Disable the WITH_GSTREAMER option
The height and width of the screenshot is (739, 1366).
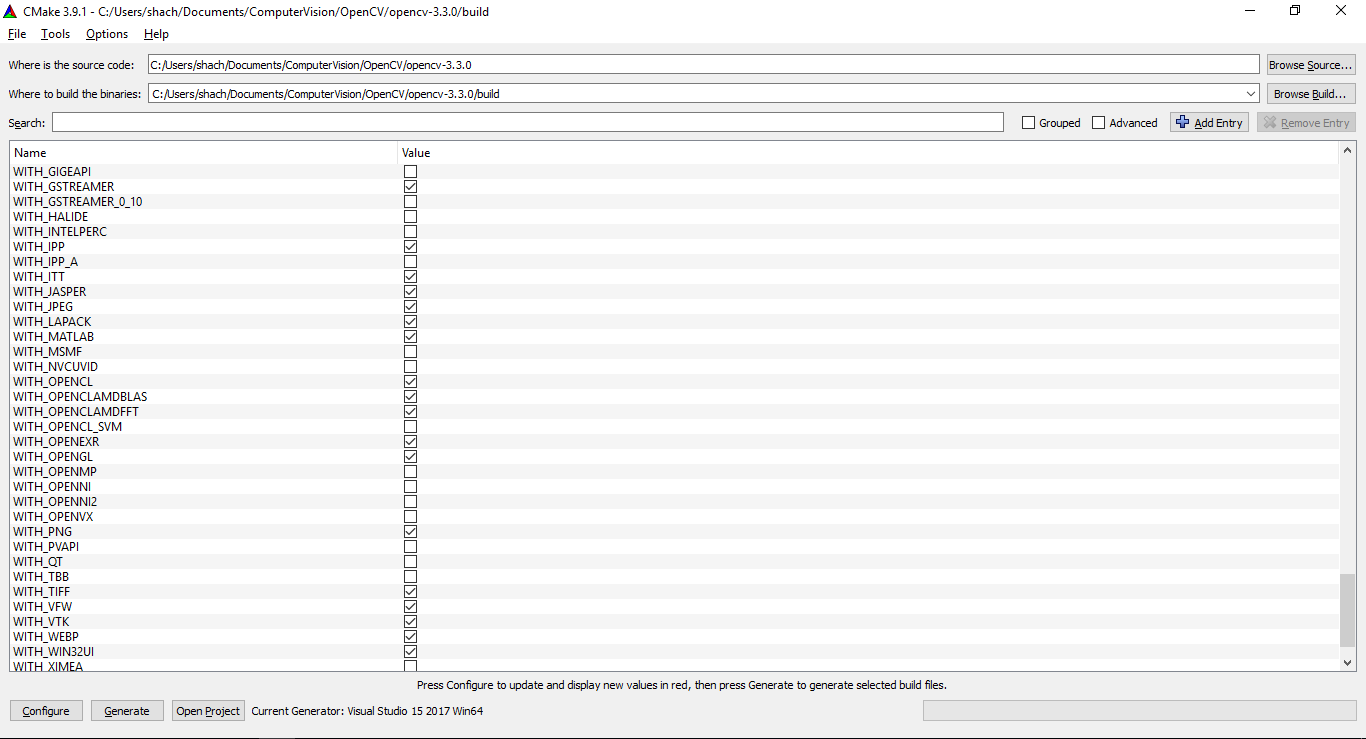click(x=410, y=186)
